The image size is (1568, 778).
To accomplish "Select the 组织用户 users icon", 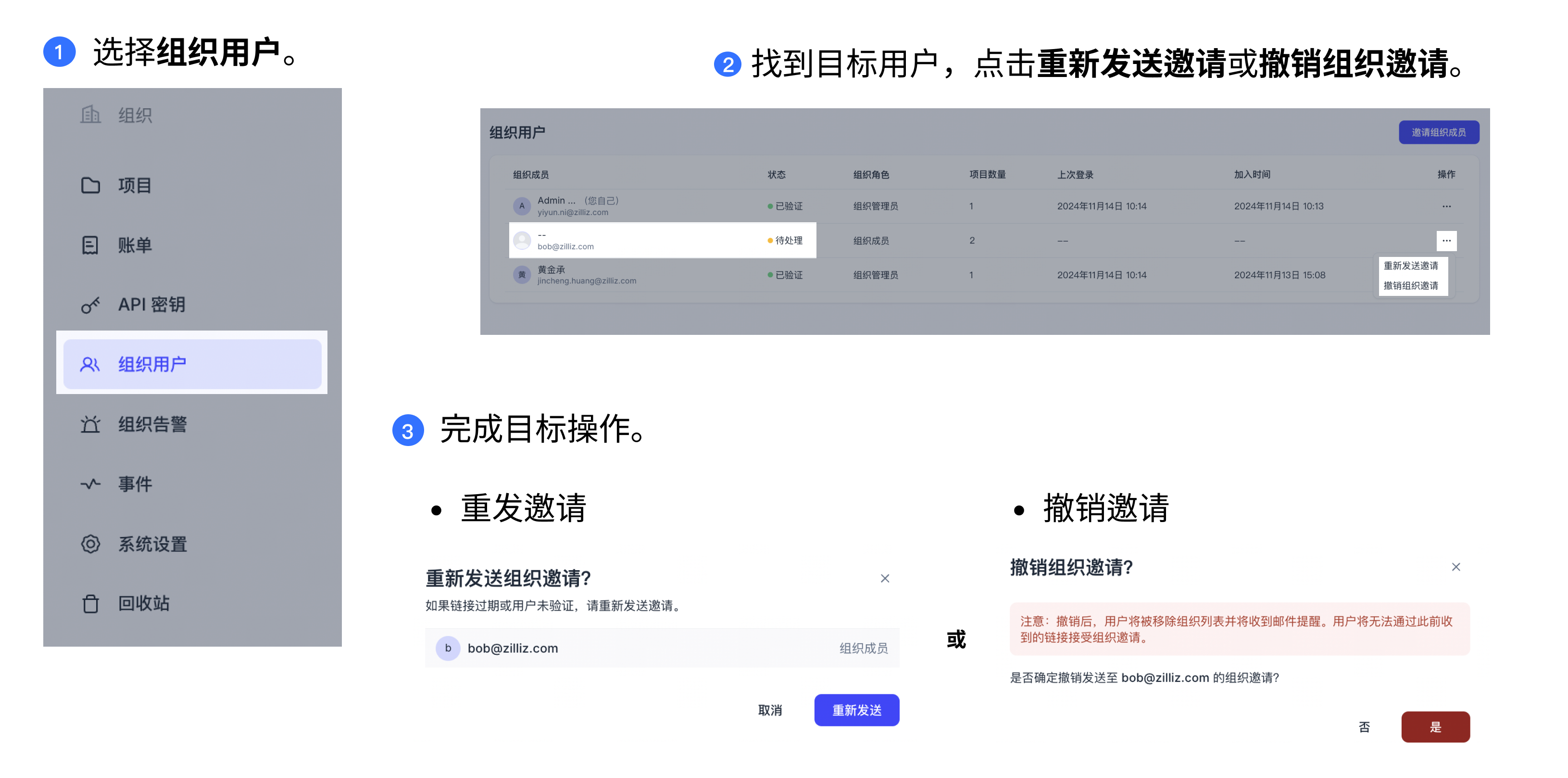I will tap(90, 364).
